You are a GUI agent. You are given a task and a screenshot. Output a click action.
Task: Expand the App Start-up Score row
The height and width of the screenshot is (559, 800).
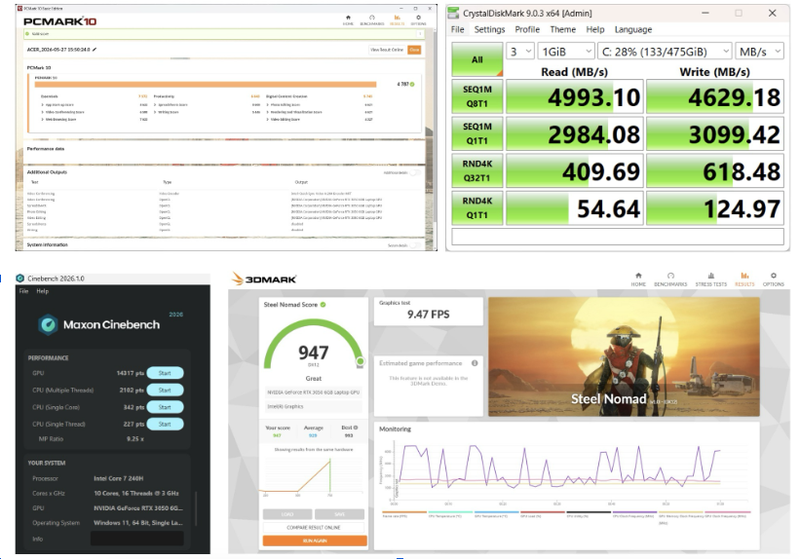point(42,105)
